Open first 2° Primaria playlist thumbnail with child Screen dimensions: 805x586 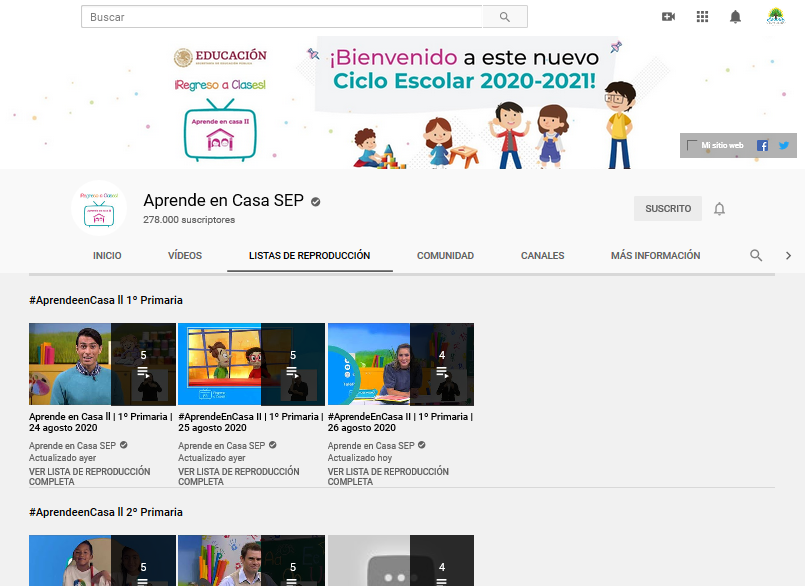tap(102, 560)
